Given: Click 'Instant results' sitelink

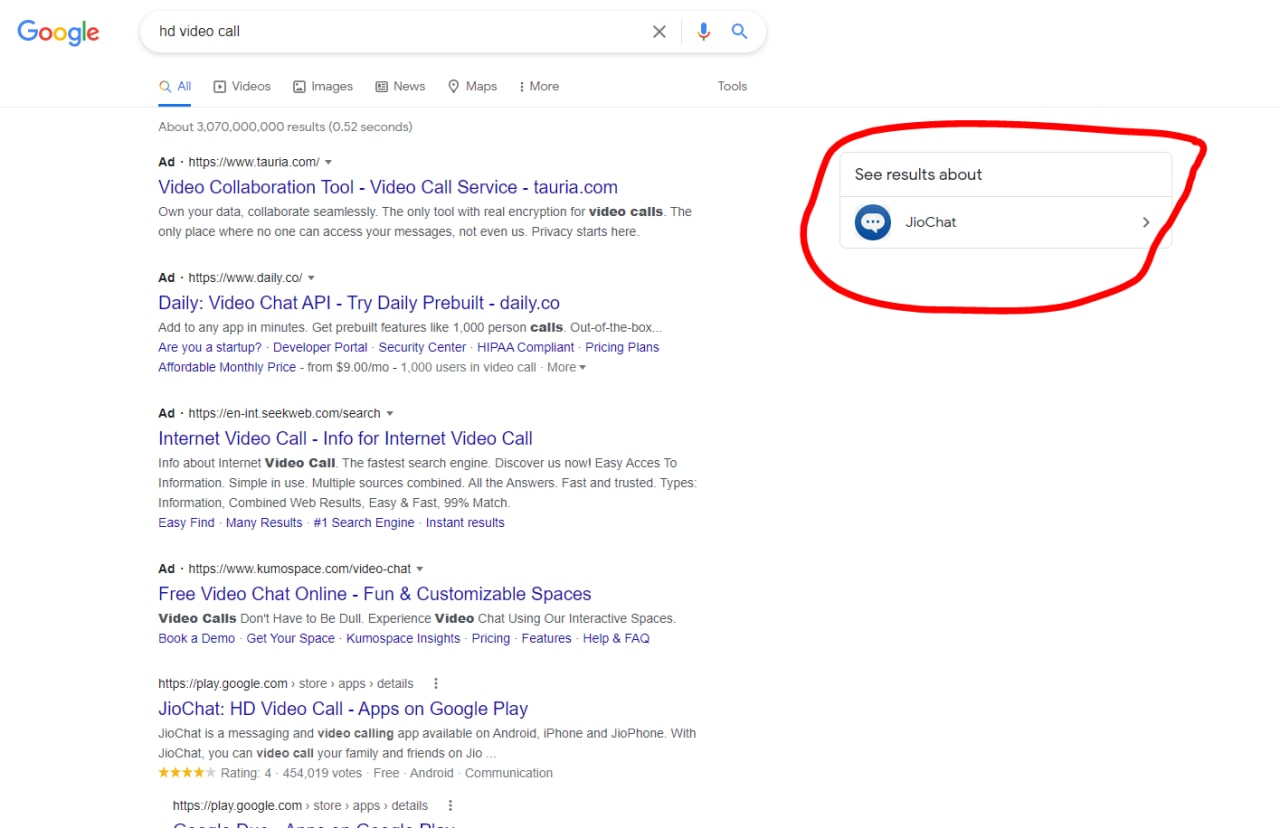Looking at the screenshot, I should pyautogui.click(x=465, y=523).
